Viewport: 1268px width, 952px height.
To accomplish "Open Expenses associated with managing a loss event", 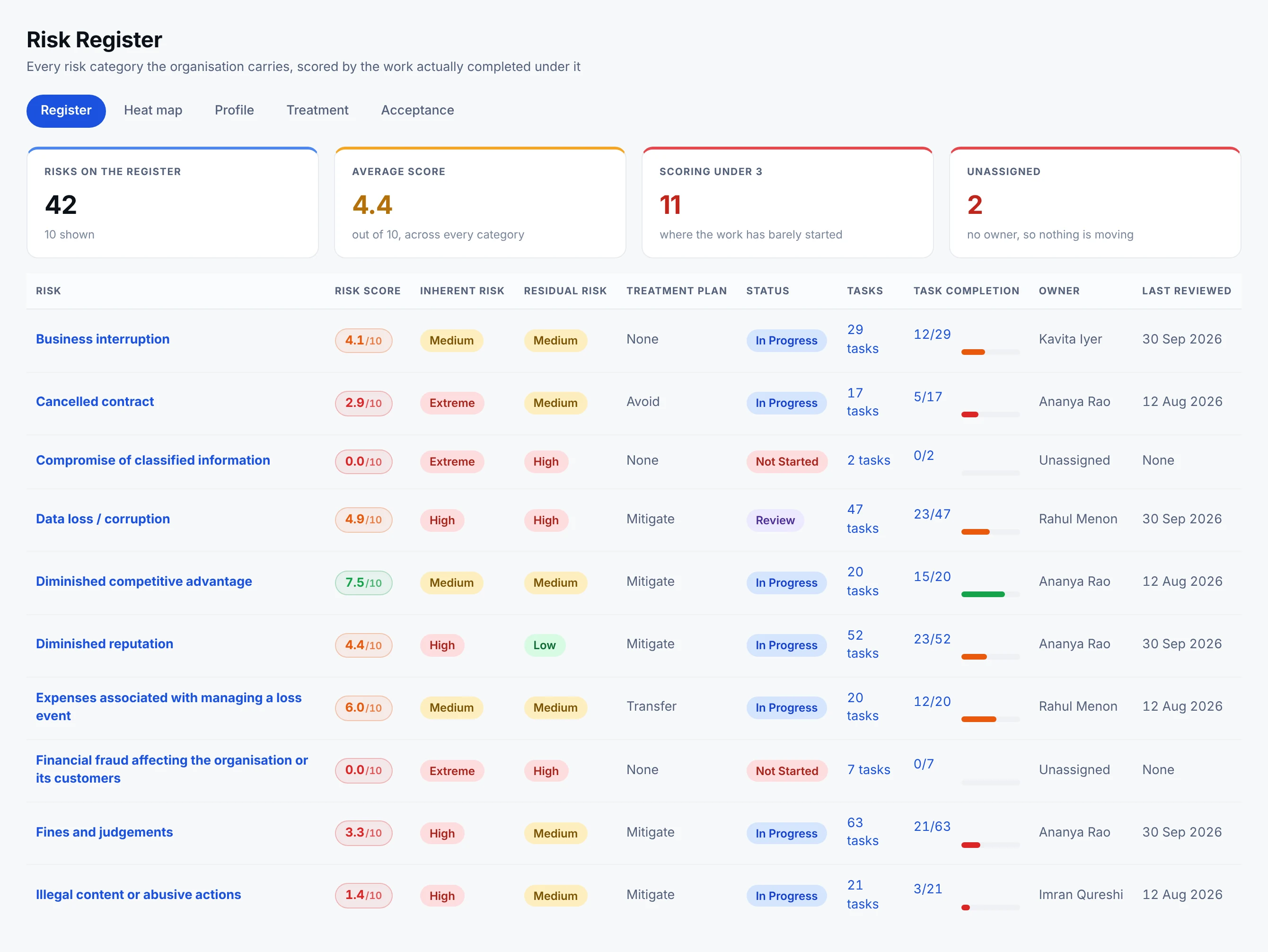I will coord(168,707).
